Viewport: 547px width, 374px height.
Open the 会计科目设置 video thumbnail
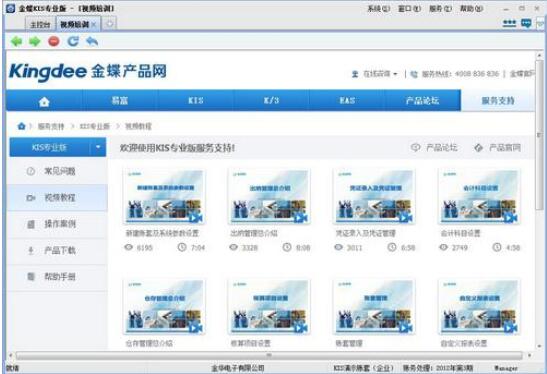point(479,196)
